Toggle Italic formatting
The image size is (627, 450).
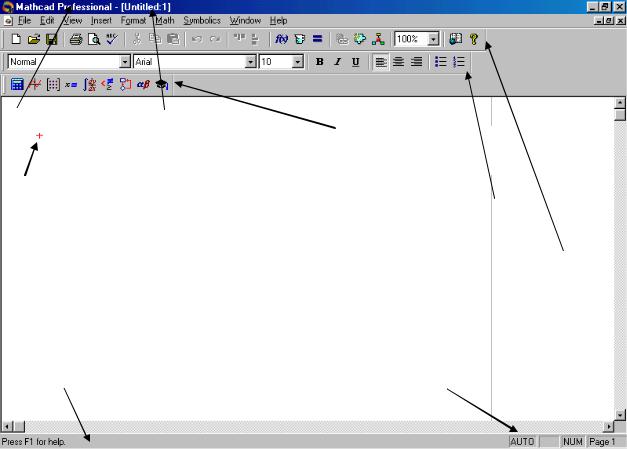tap(337, 62)
